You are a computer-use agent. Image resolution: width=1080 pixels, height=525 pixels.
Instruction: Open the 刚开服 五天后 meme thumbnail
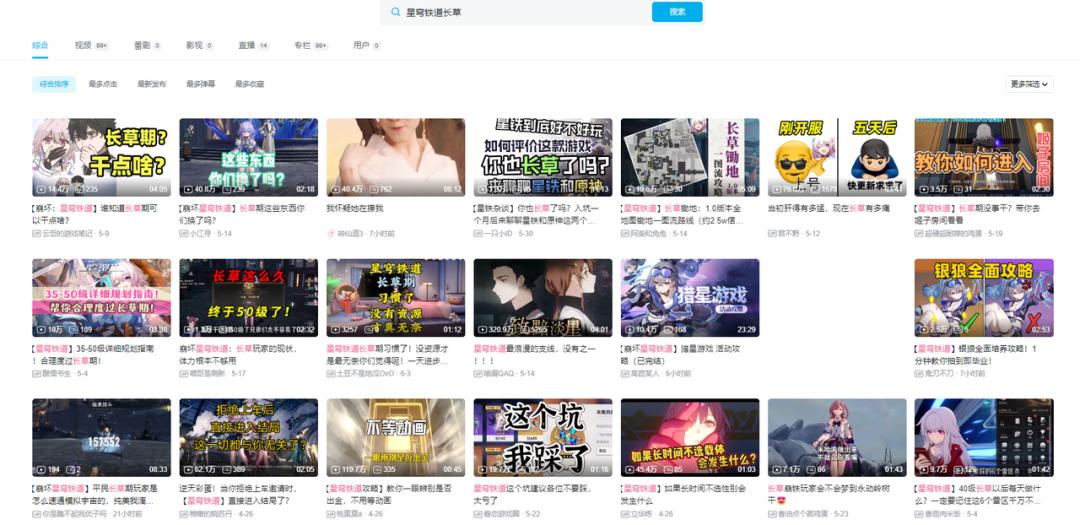point(837,157)
